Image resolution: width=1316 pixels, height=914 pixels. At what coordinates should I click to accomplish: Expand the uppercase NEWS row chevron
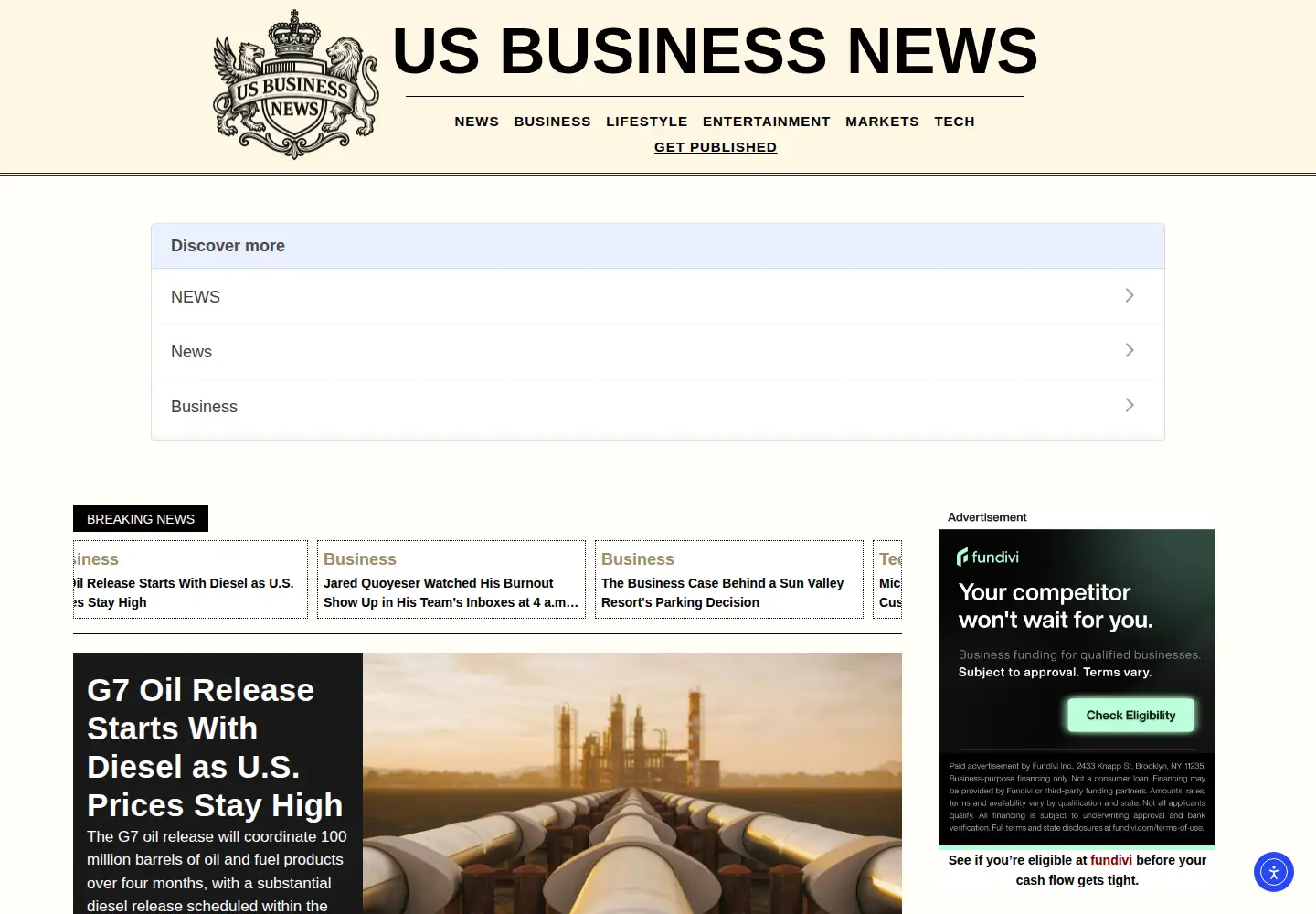coord(1130,296)
